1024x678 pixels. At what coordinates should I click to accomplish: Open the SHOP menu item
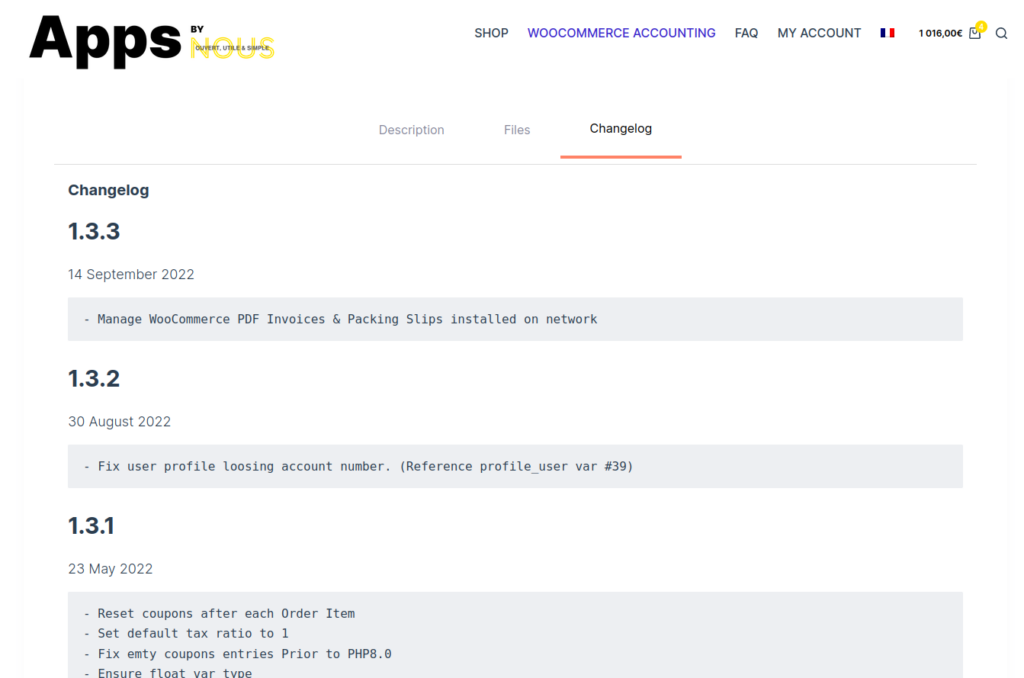(x=491, y=32)
